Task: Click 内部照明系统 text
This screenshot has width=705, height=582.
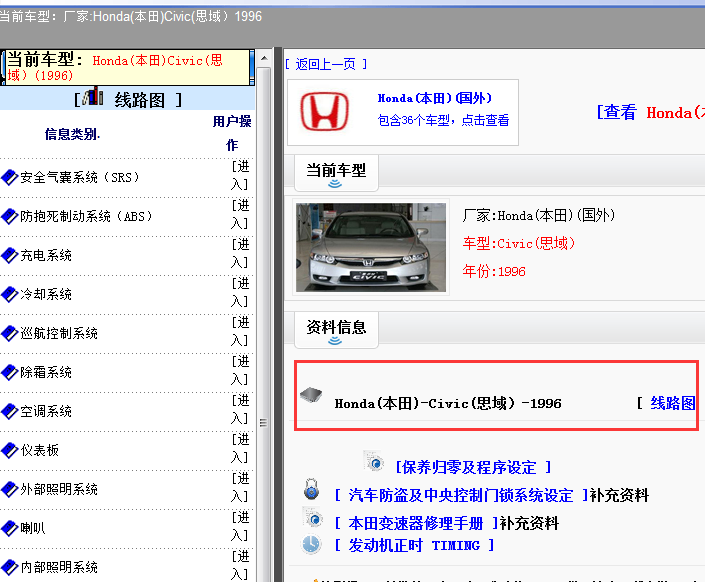Action: coord(59,567)
